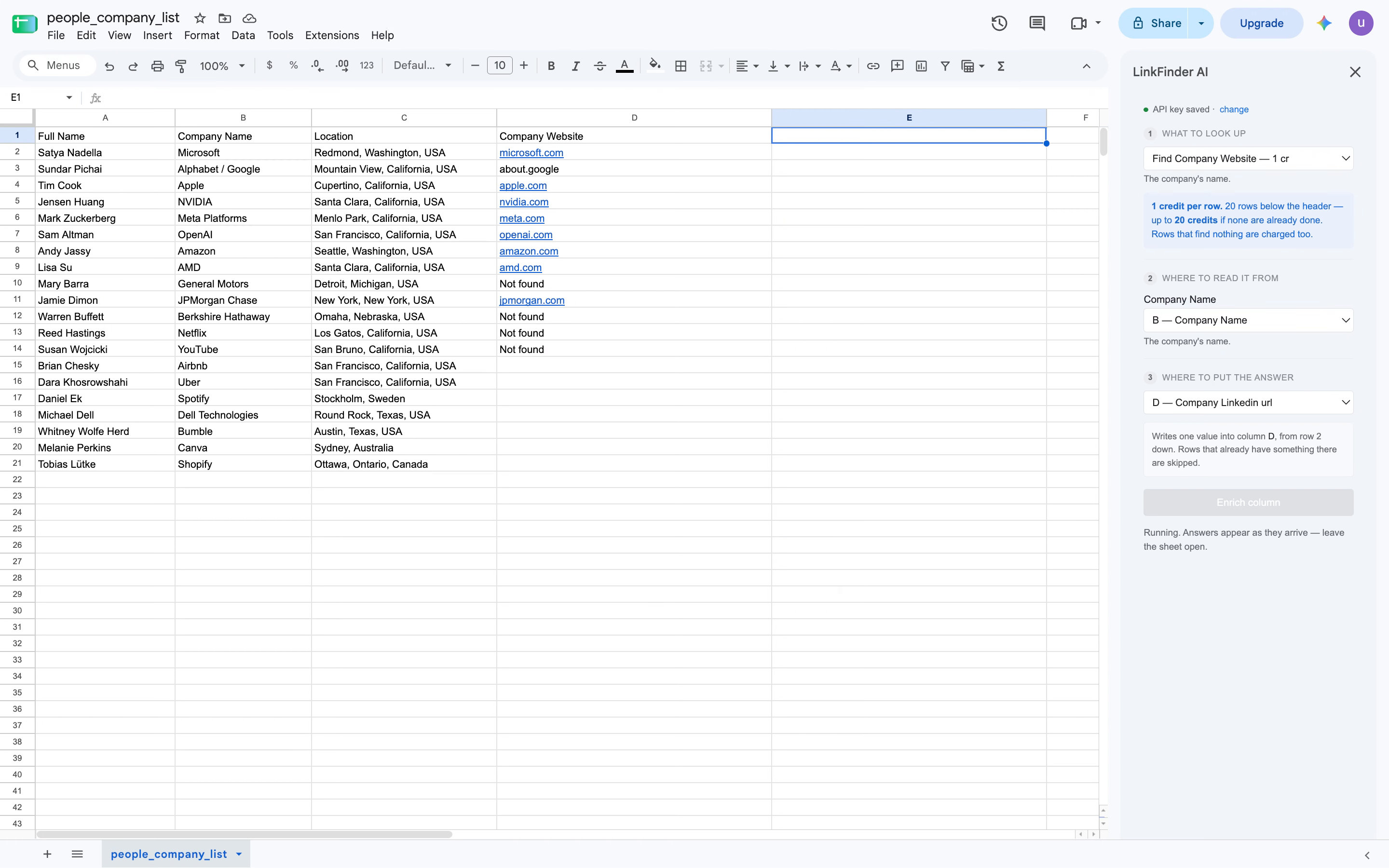Open the text wrapping options
Image resolution: width=1389 pixels, height=868 pixels.
pyautogui.click(x=810, y=66)
